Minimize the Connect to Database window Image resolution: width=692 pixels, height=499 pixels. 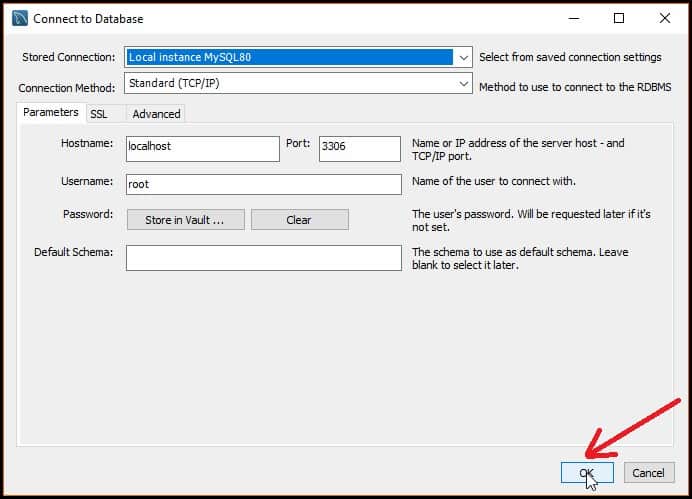click(x=572, y=19)
